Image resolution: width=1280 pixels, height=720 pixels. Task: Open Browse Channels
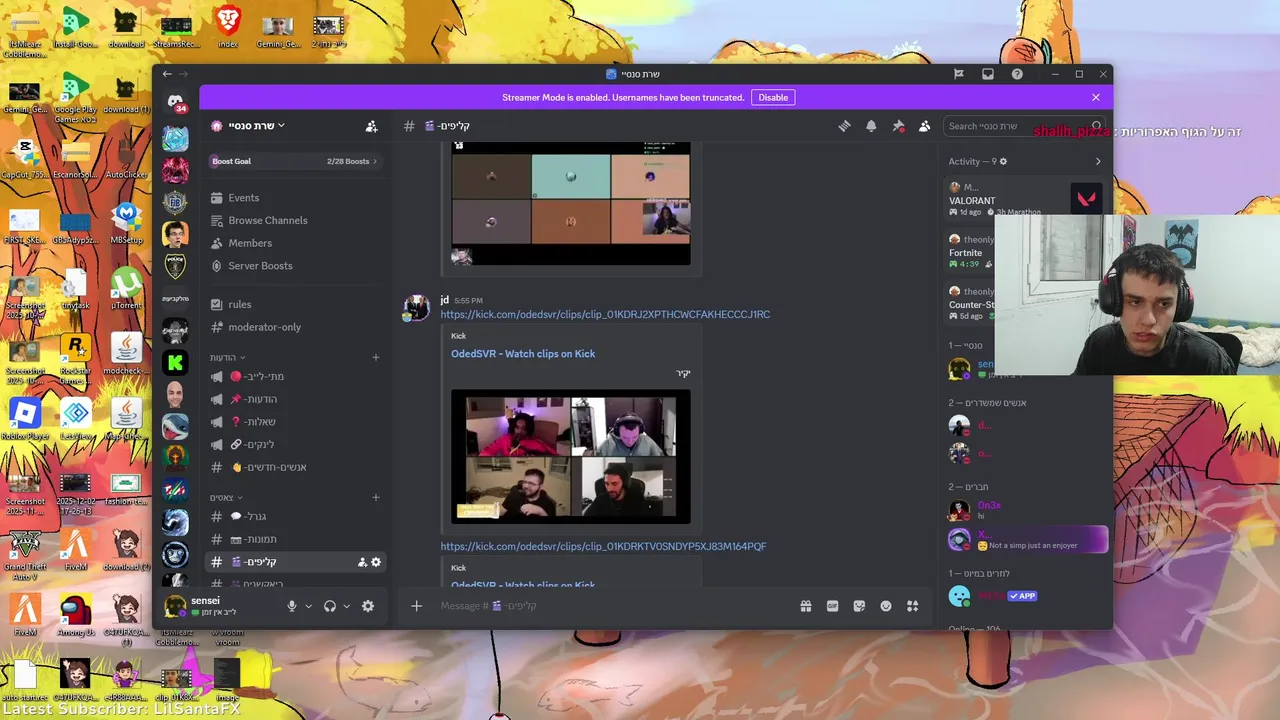click(x=294, y=220)
